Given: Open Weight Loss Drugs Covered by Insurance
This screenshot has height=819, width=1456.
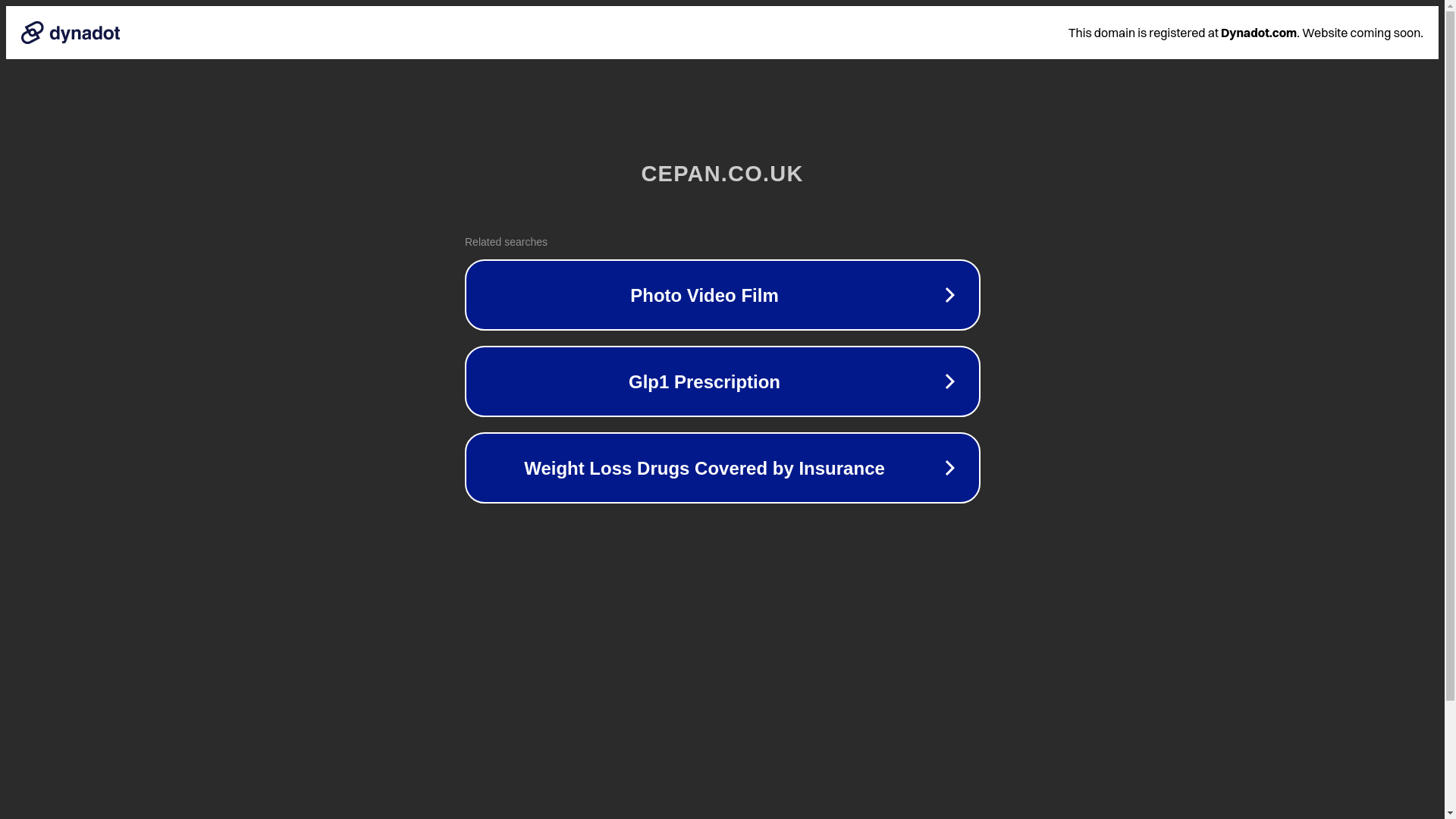Looking at the screenshot, I should 722,468.
